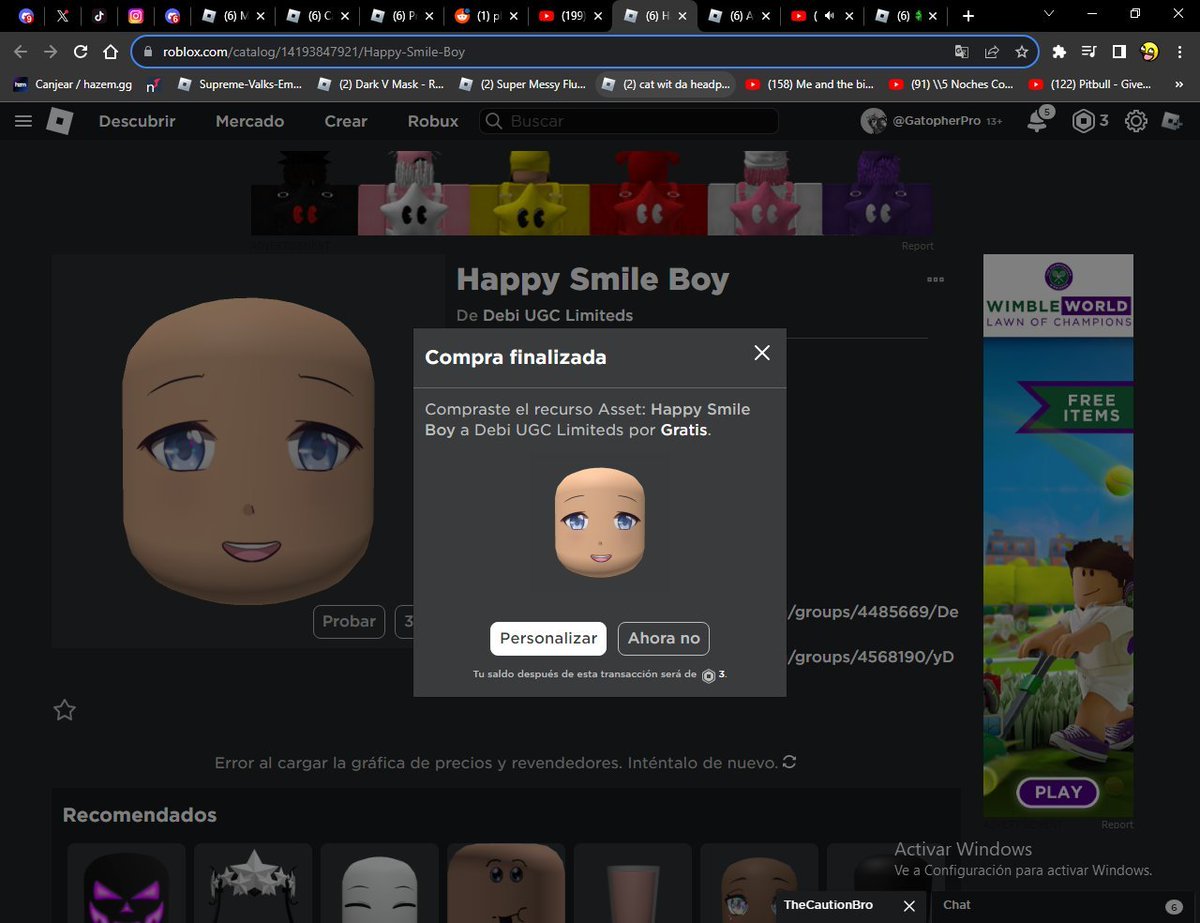Image resolution: width=1200 pixels, height=923 pixels.
Task: Click the star characters banner ad
Action: click(592, 193)
